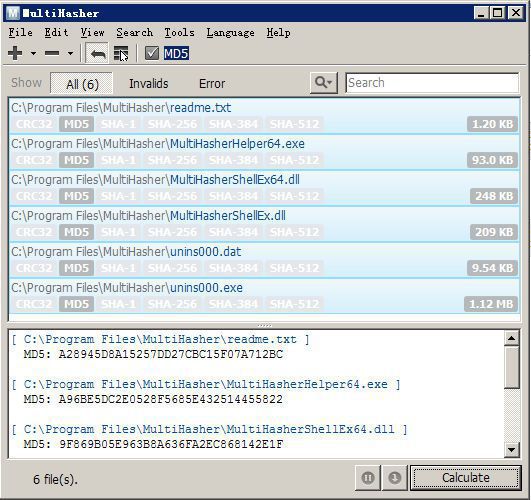The image size is (531, 500).
Task: Click the 93.0 KB size badge
Action: [492, 160]
